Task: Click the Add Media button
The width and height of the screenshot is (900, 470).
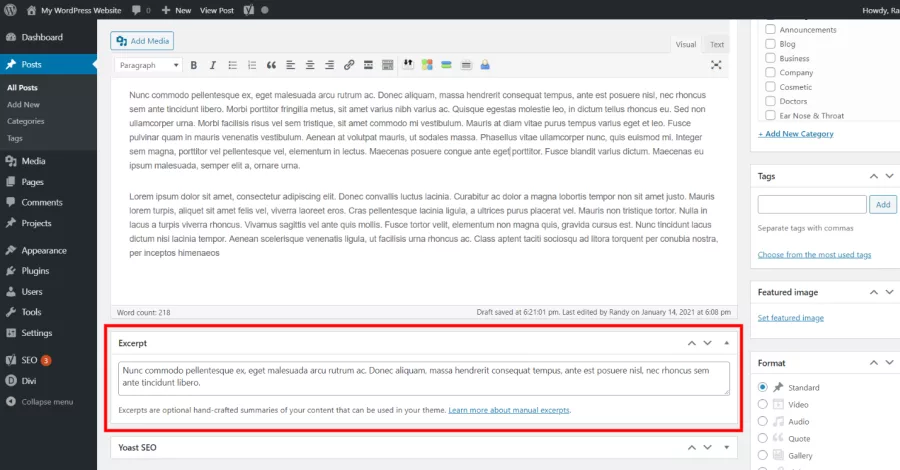Action: [x=142, y=41]
